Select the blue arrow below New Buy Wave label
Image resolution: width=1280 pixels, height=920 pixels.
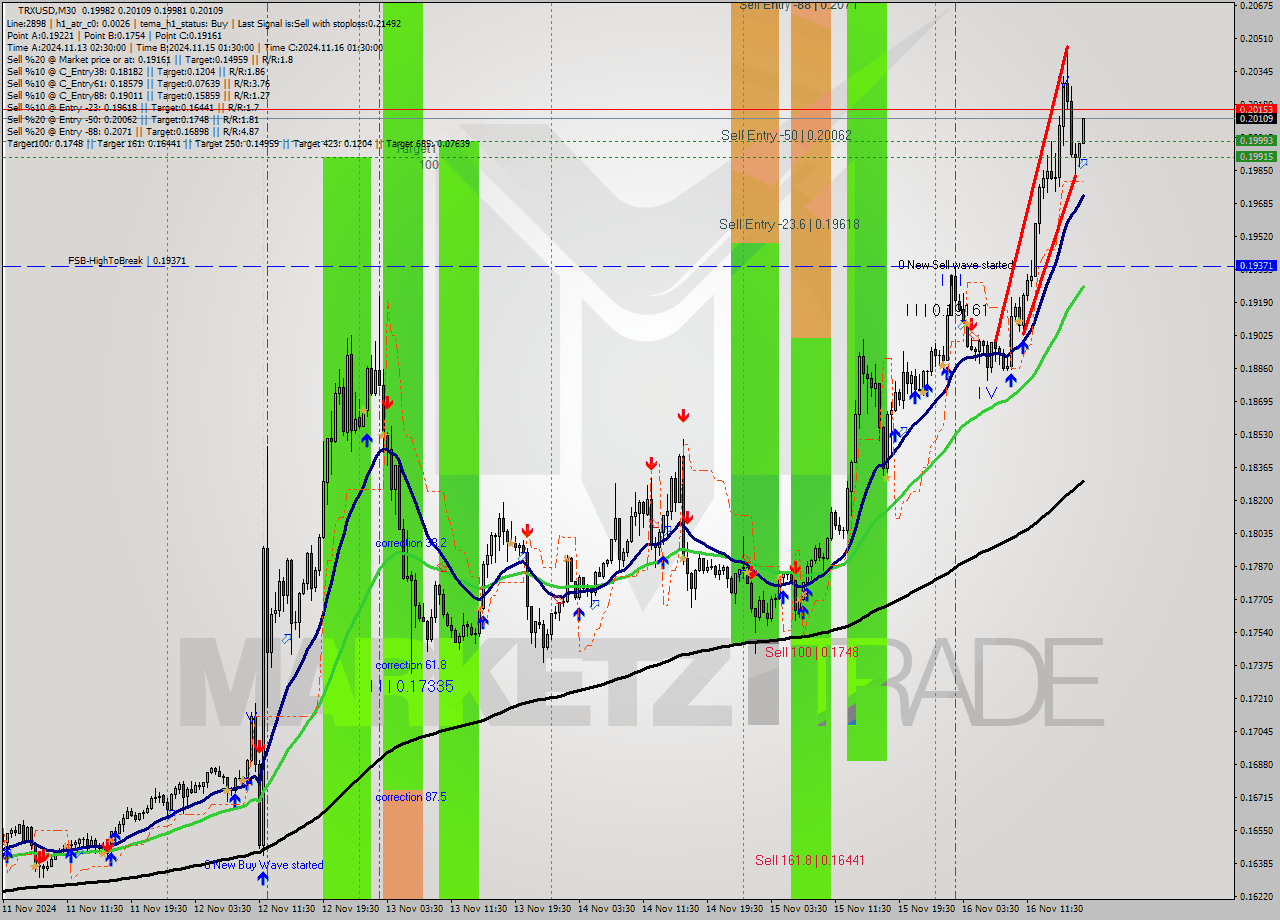[x=262, y=878]
